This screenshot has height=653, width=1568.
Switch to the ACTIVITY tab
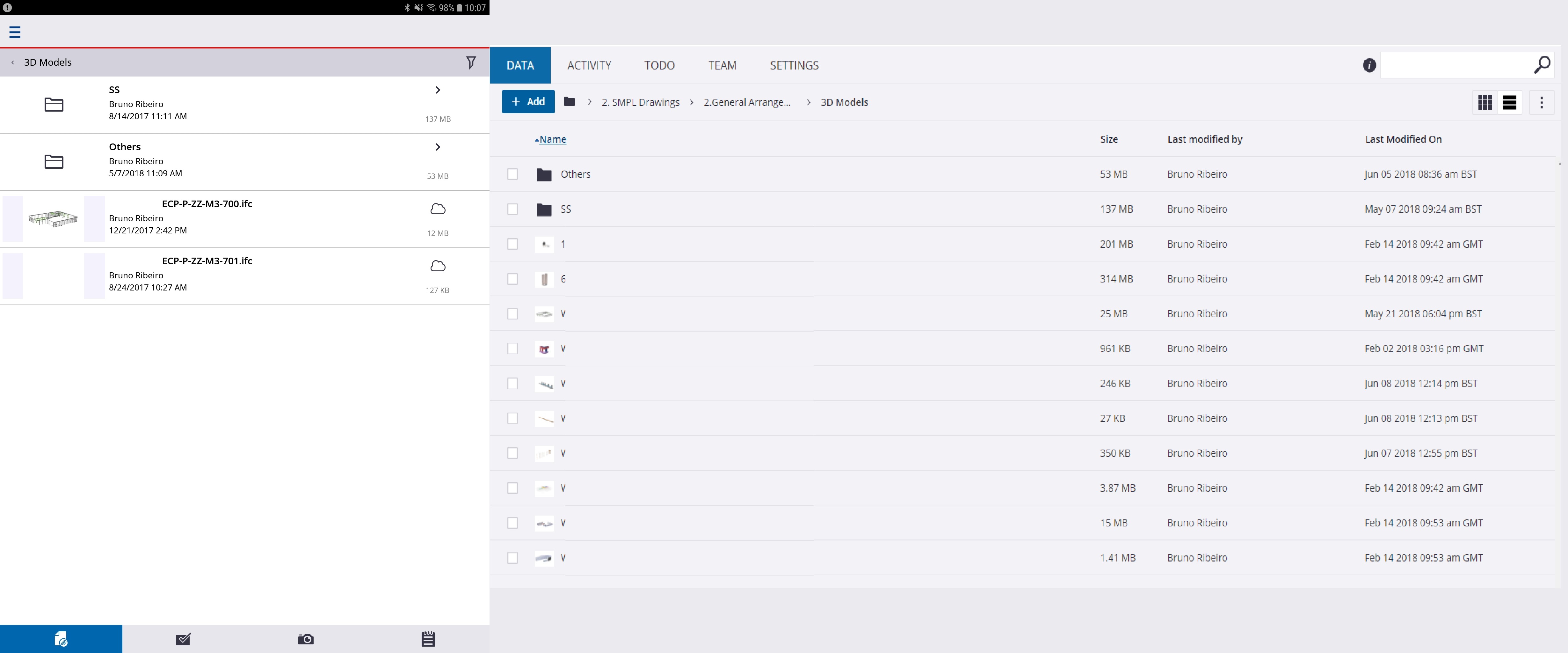click(x=589, y=65)
